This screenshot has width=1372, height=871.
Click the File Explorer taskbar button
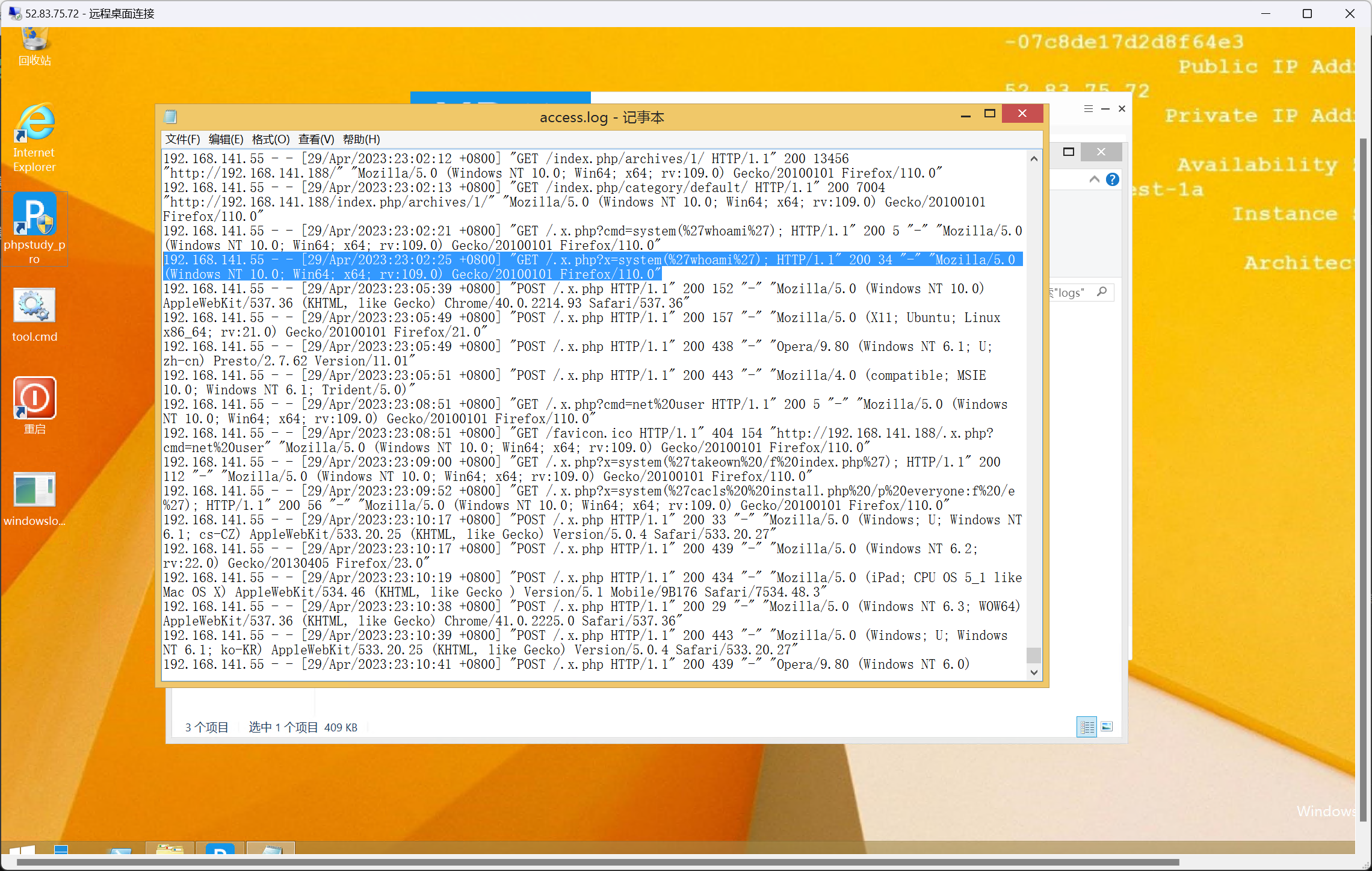[x=170, y=849]
